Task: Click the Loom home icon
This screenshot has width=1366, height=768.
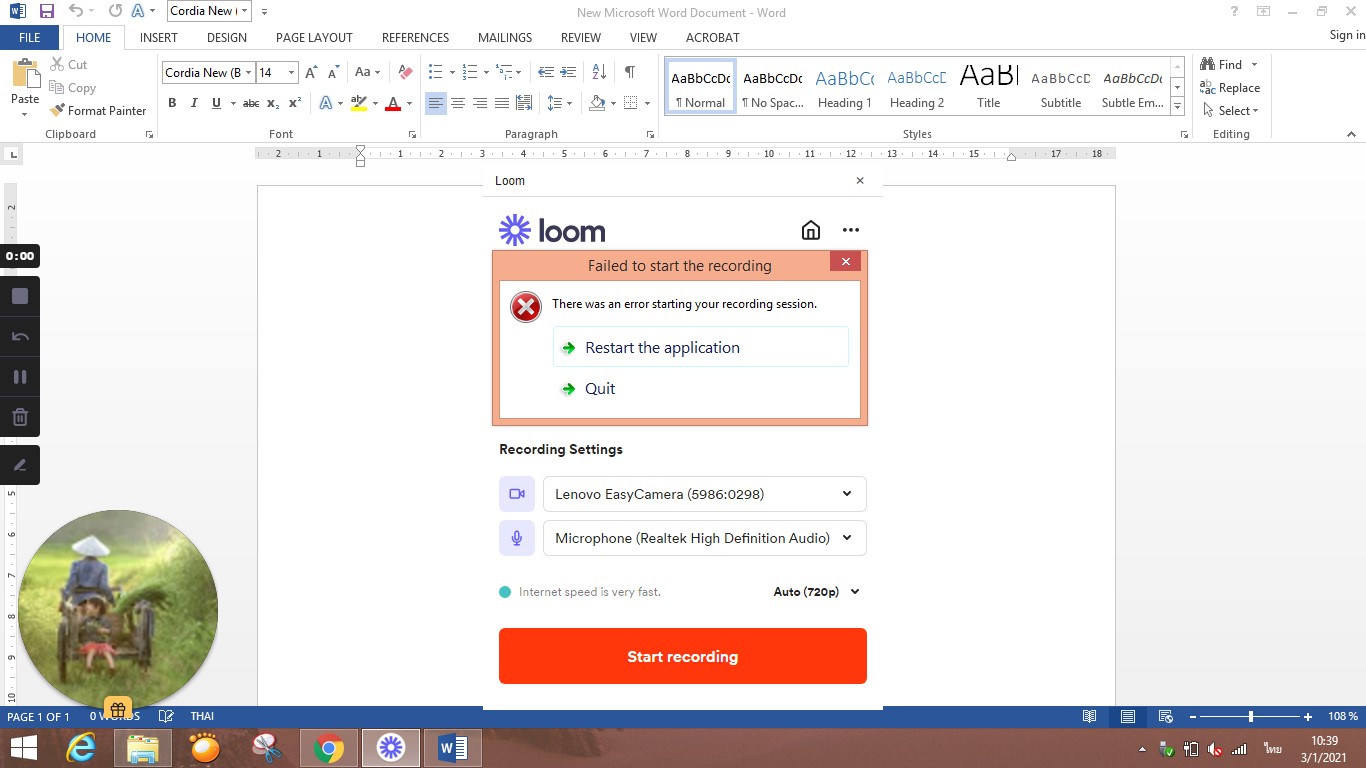Action: pyautogui.click(x=811, y=230)
